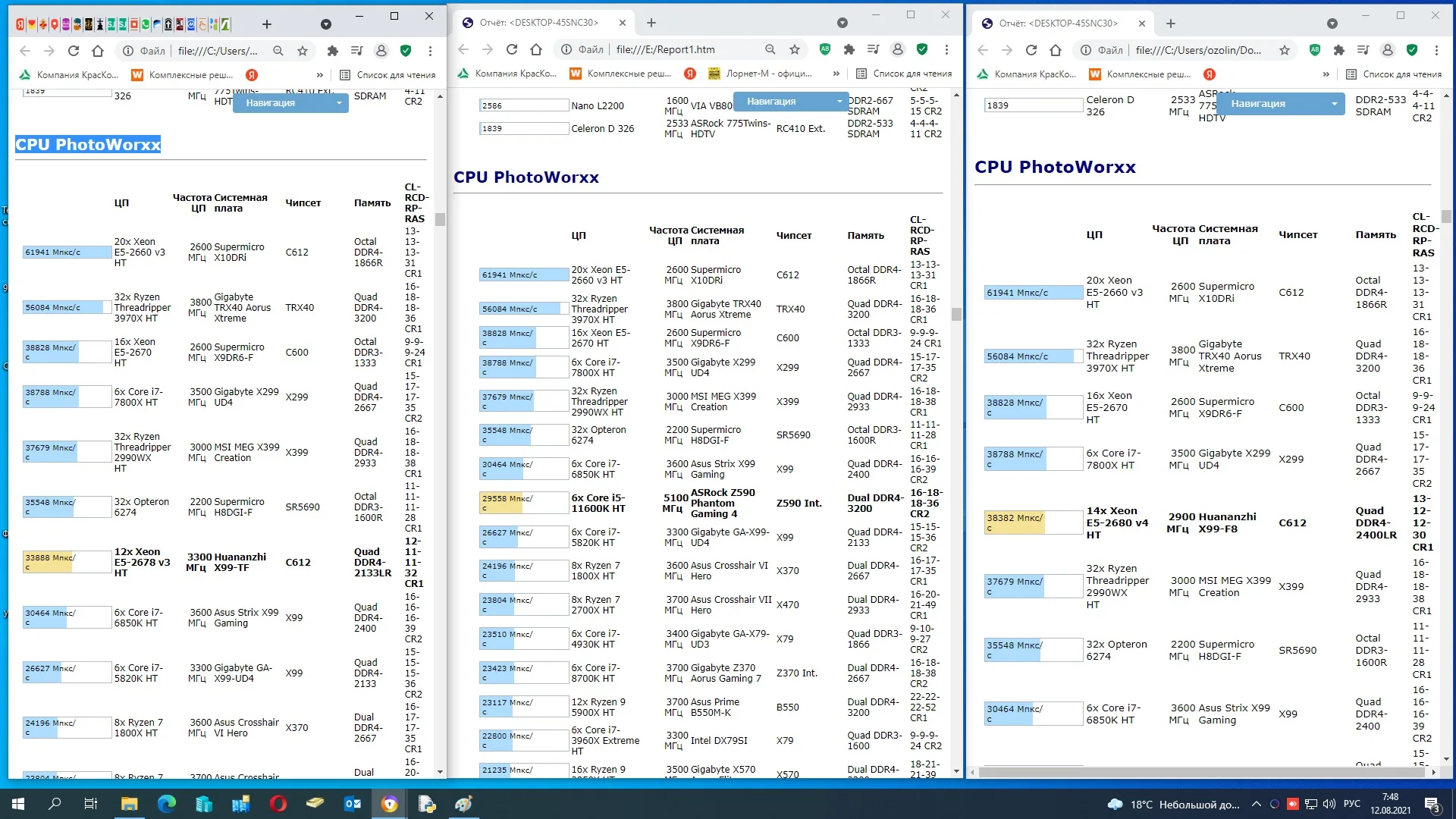Open Outlook from Windows taskbar
This screenshot has height=819, width=1456.
point(353,804)
